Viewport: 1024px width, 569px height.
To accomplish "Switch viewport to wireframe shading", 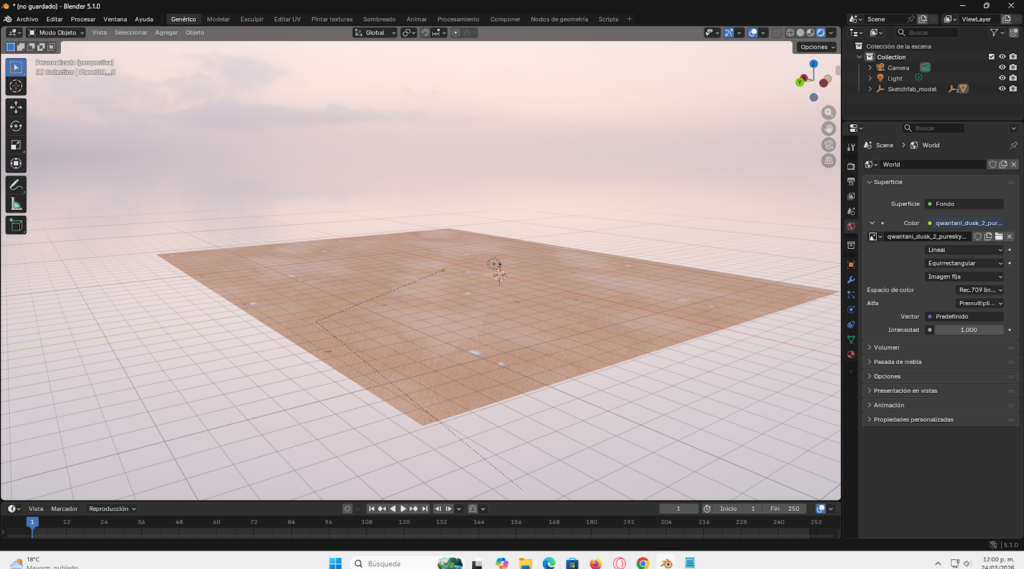I will [790, 33].
